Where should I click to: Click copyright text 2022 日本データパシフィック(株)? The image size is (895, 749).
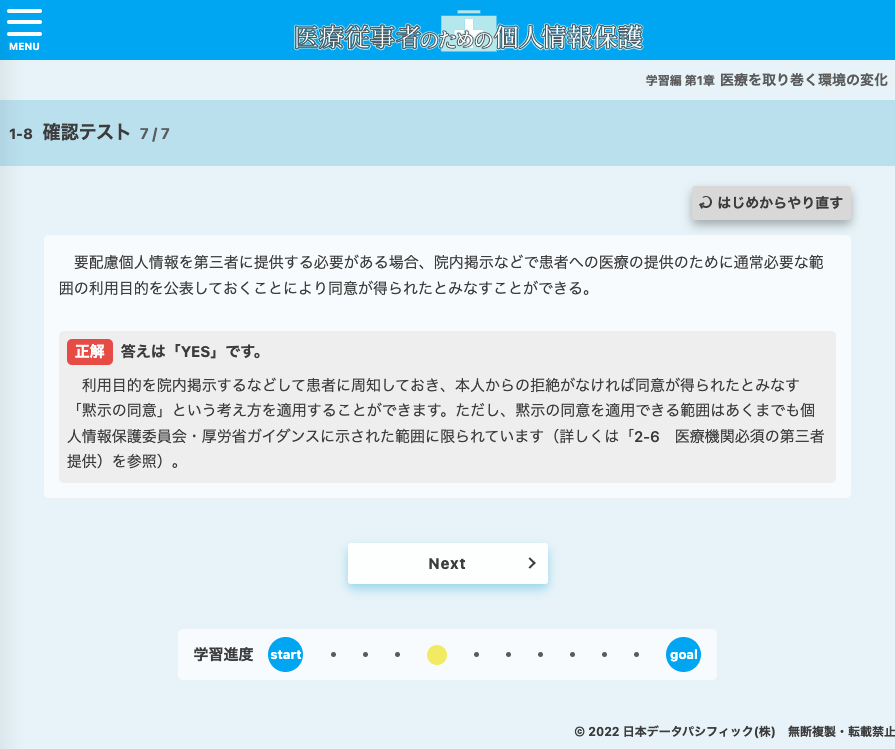click(x=675, y=731)
